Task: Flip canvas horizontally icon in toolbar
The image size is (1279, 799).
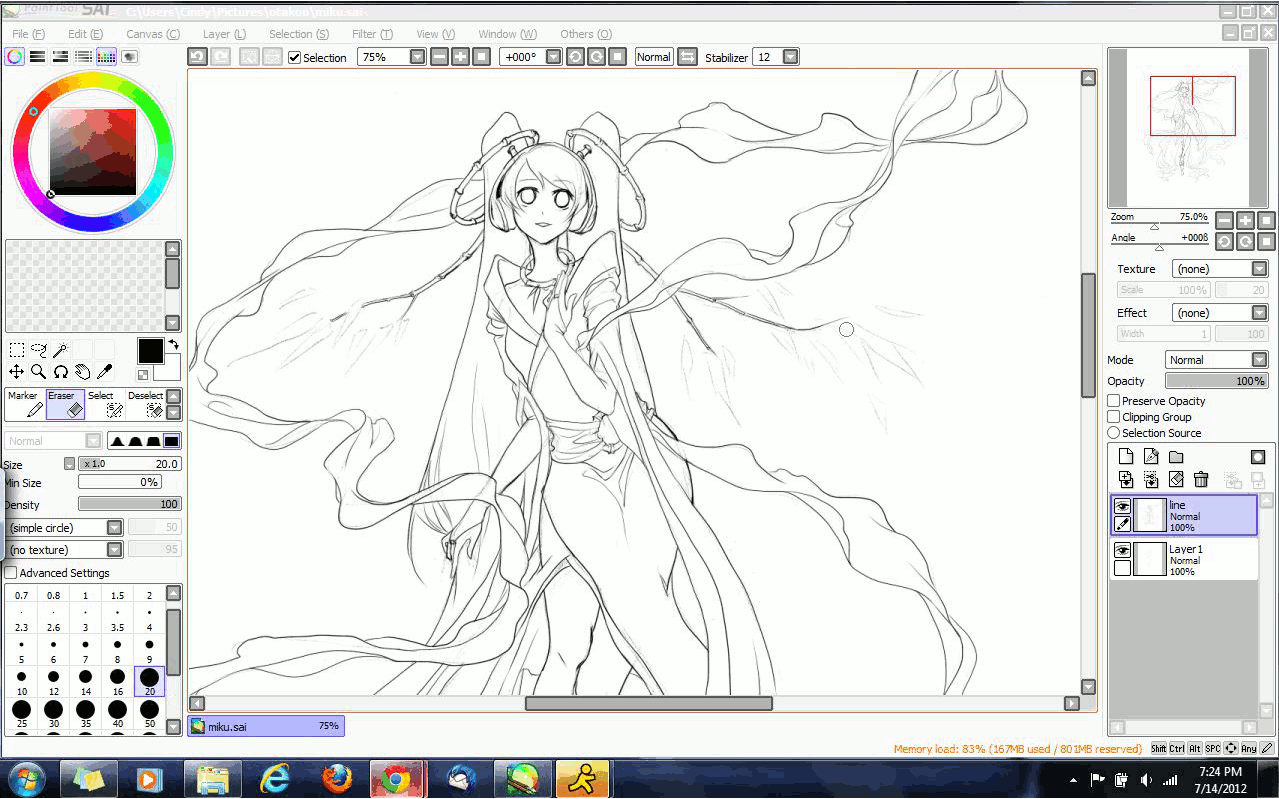Action: (x=687, y=57)
